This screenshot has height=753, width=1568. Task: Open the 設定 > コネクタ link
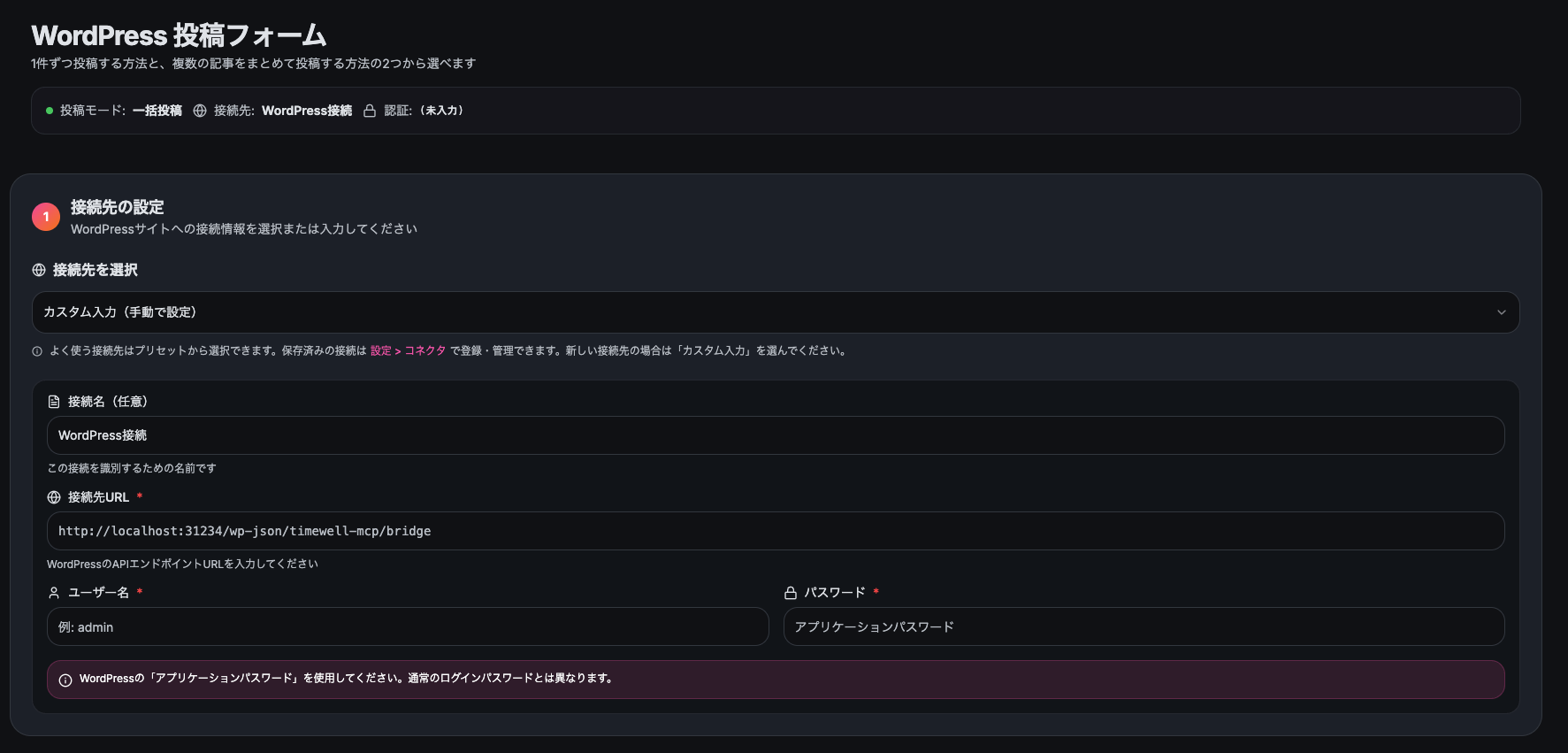point(408,351)
